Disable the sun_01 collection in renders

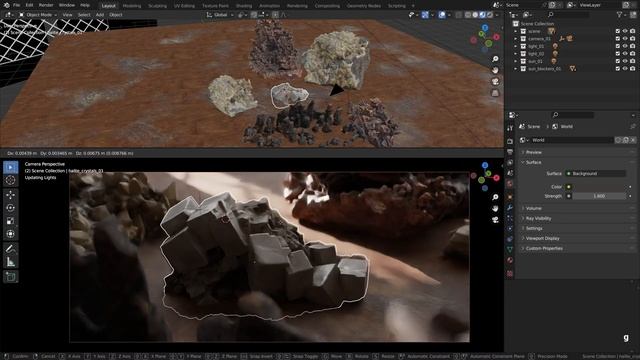point(632,61)
